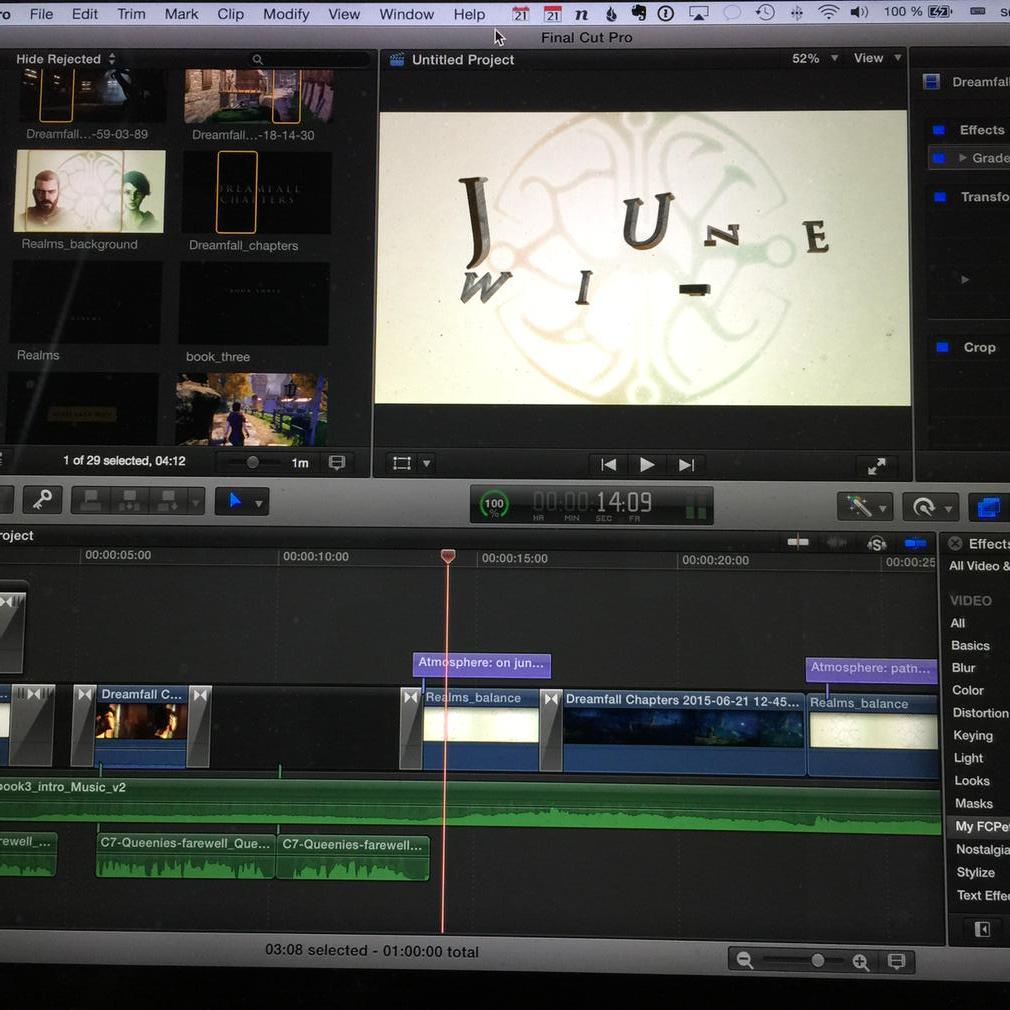Toggle the Effects section checkbox in inspector

(939, 130)
